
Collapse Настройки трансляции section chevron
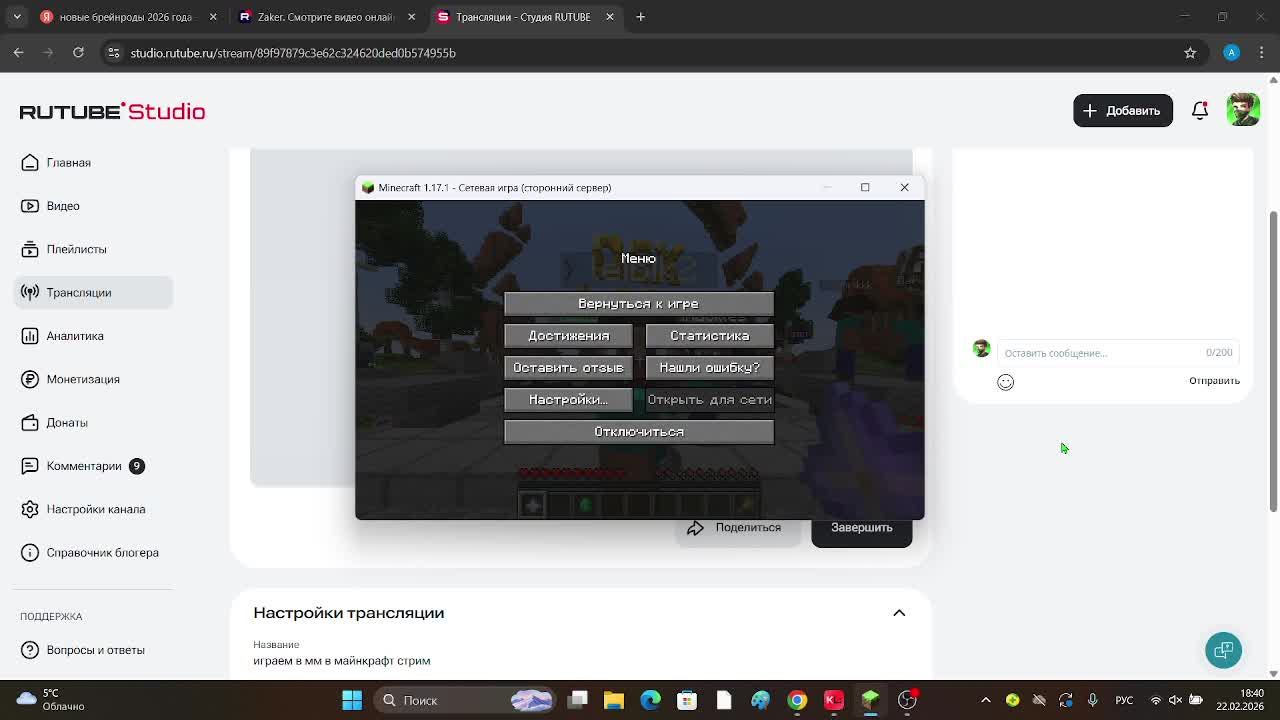(899, 613)
